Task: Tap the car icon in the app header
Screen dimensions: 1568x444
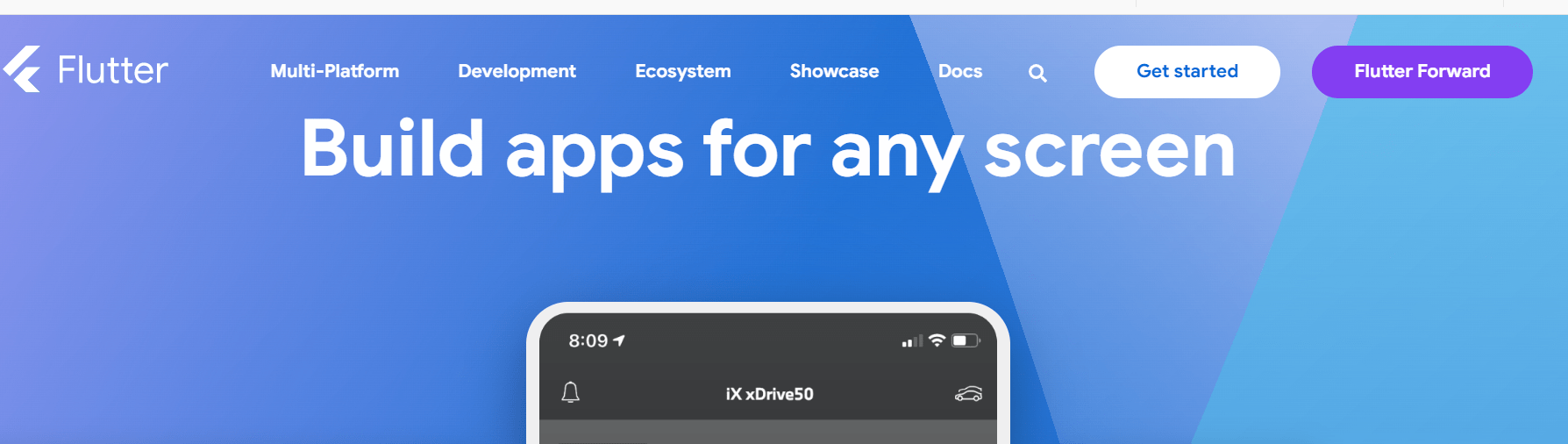Action: (968, 394)
